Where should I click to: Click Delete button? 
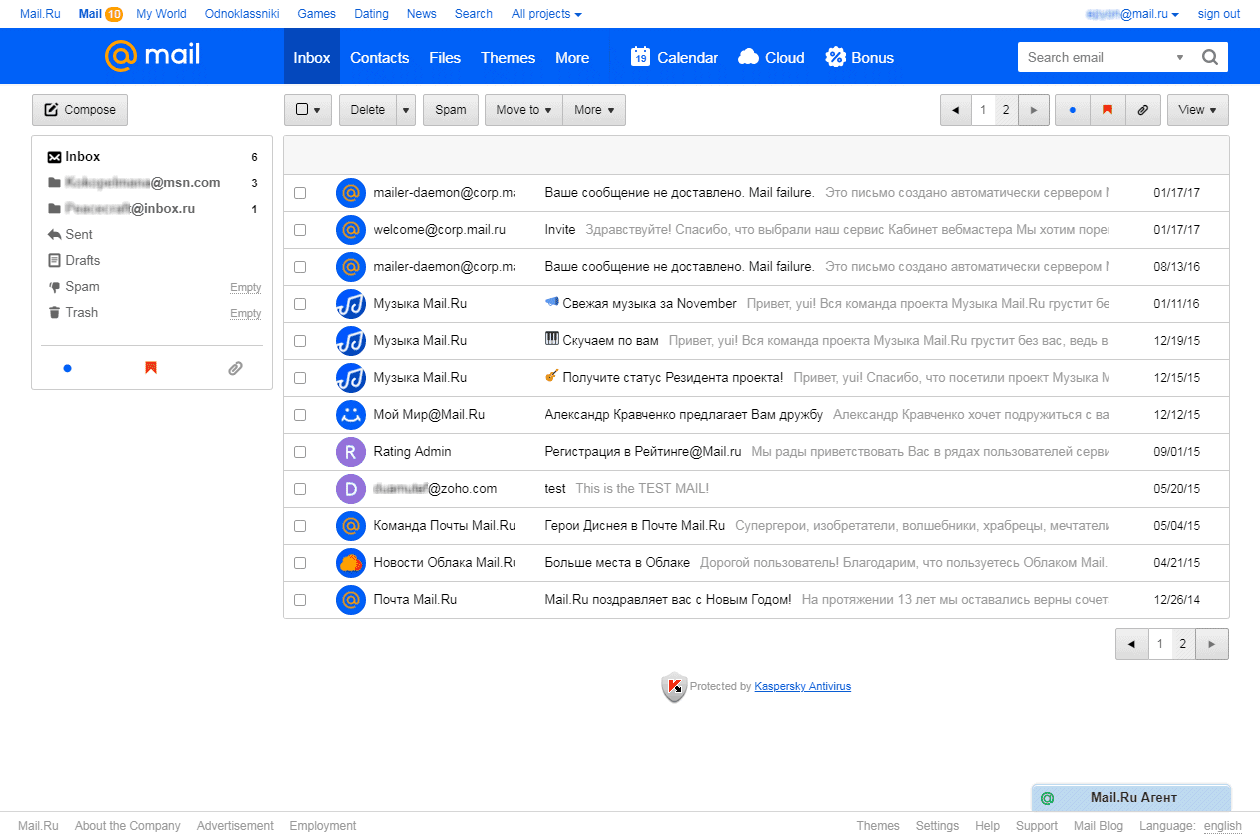(x=368, y=110)
